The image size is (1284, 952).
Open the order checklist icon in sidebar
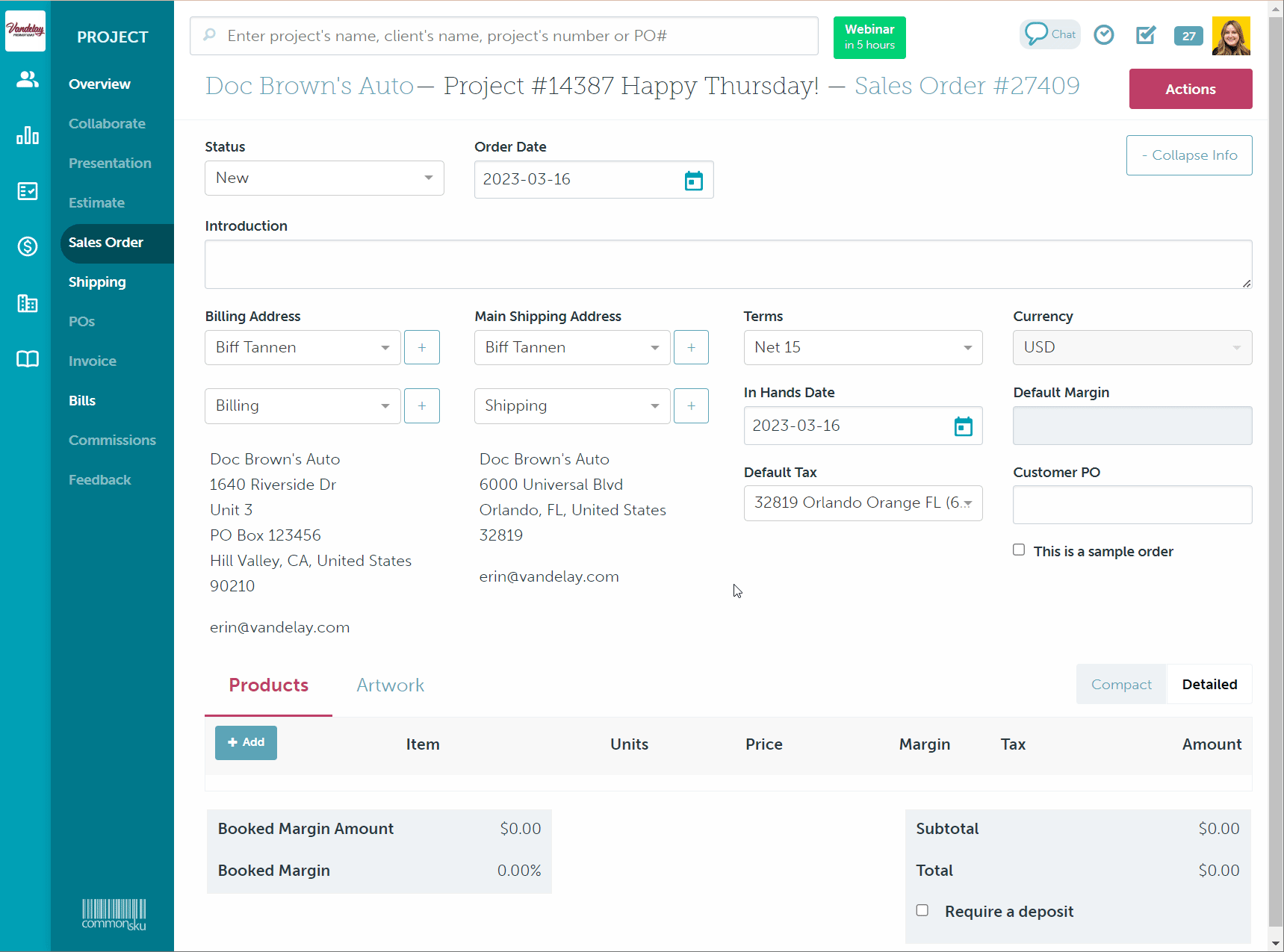tap(27, 191)
